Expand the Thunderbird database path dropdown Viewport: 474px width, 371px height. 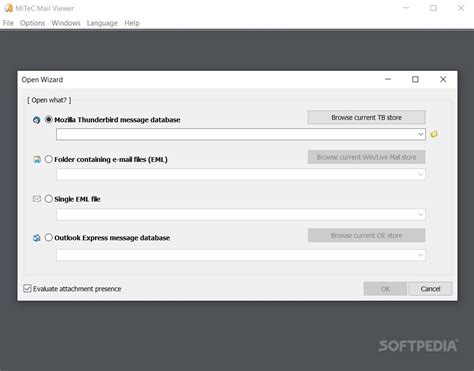point(420,134)
